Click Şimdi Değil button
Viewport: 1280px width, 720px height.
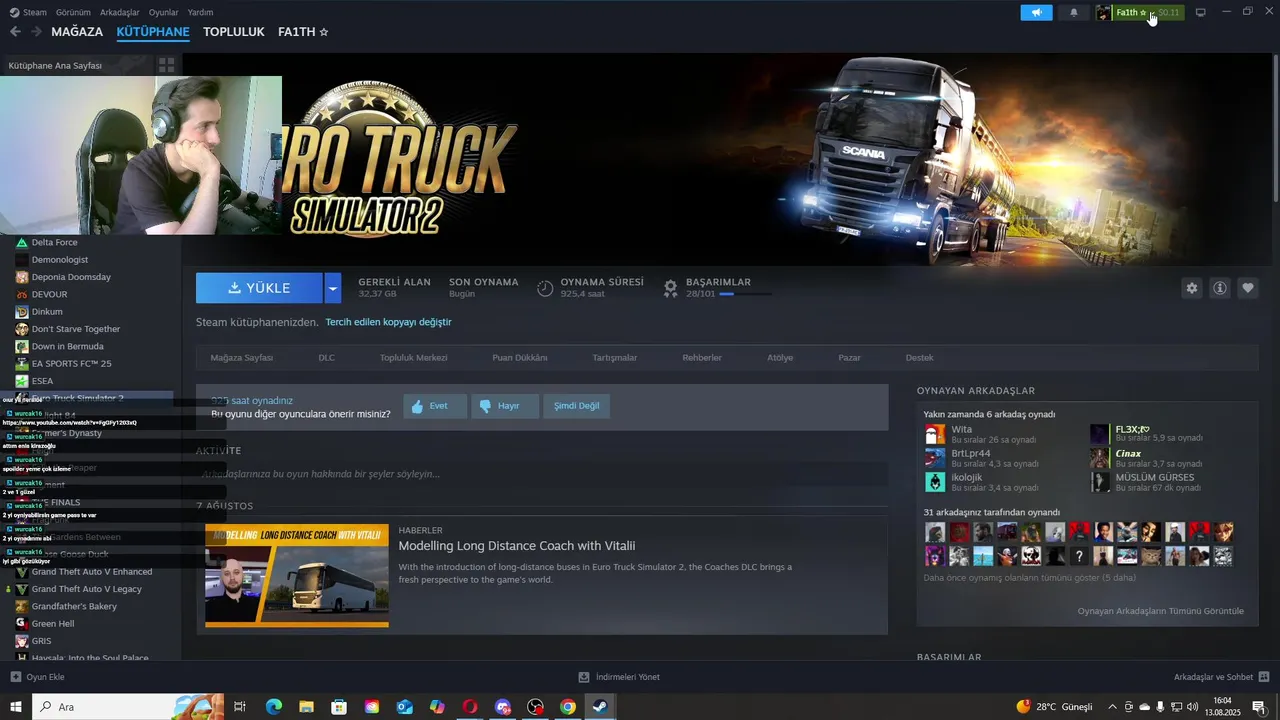577,406
